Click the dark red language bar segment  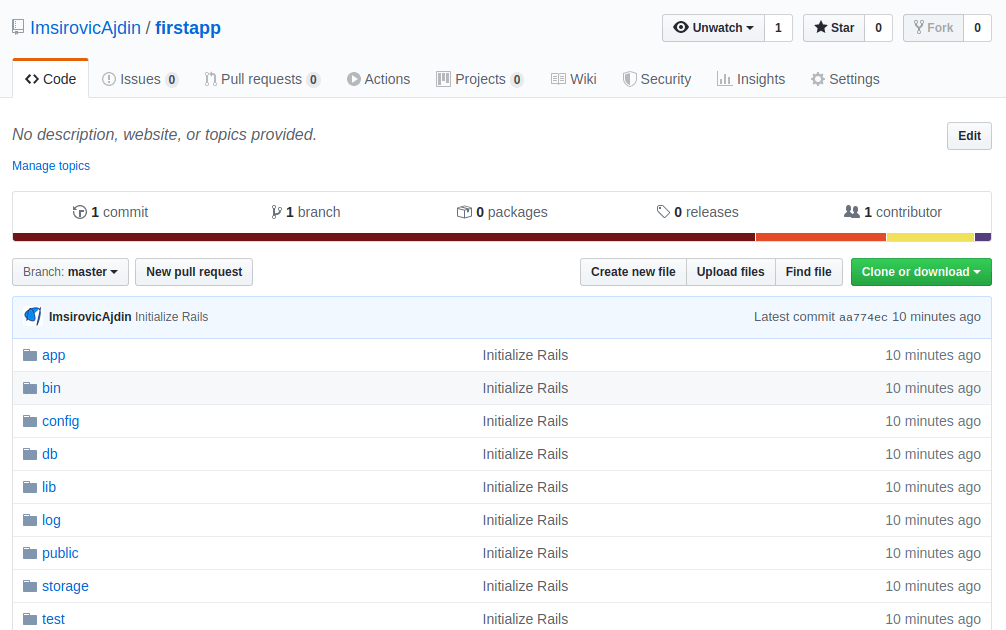click(x=384, y=237)
